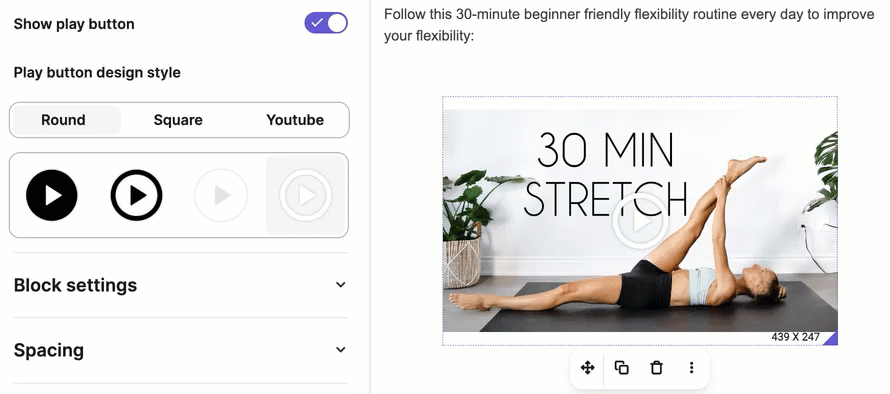Expand the Spacing section

point(180,350)
